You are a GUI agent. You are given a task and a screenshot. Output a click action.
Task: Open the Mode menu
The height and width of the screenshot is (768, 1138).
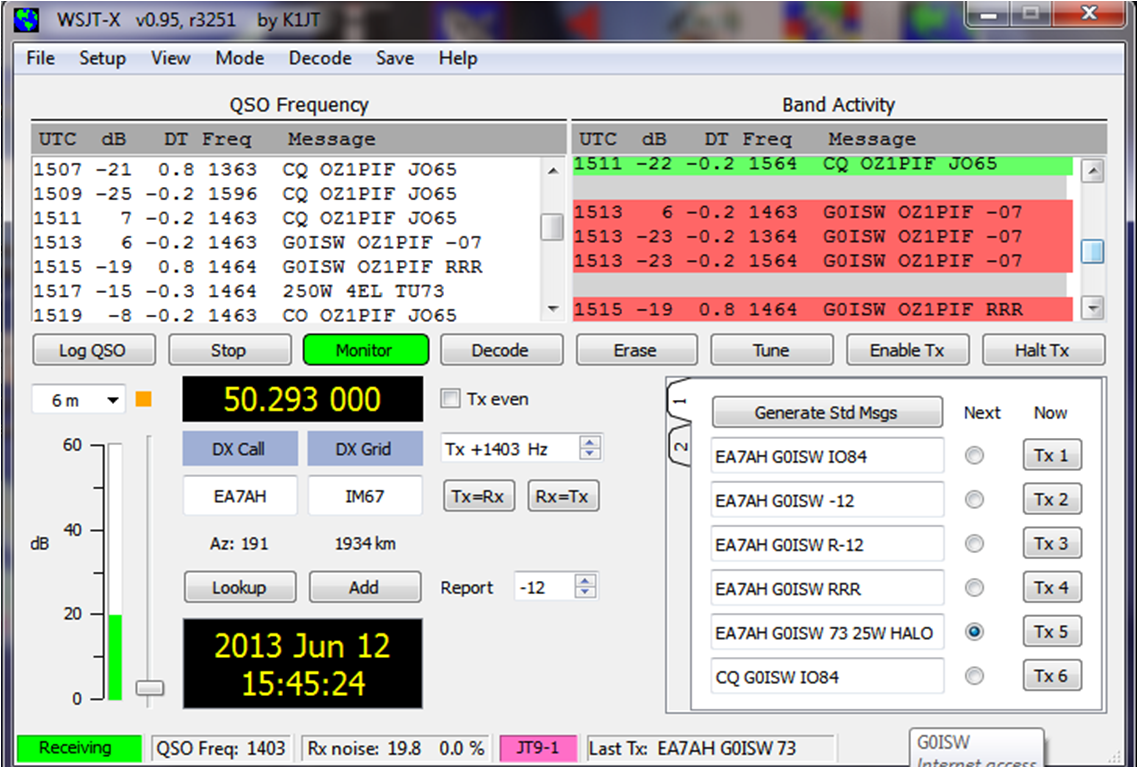(x=240, y=58)
